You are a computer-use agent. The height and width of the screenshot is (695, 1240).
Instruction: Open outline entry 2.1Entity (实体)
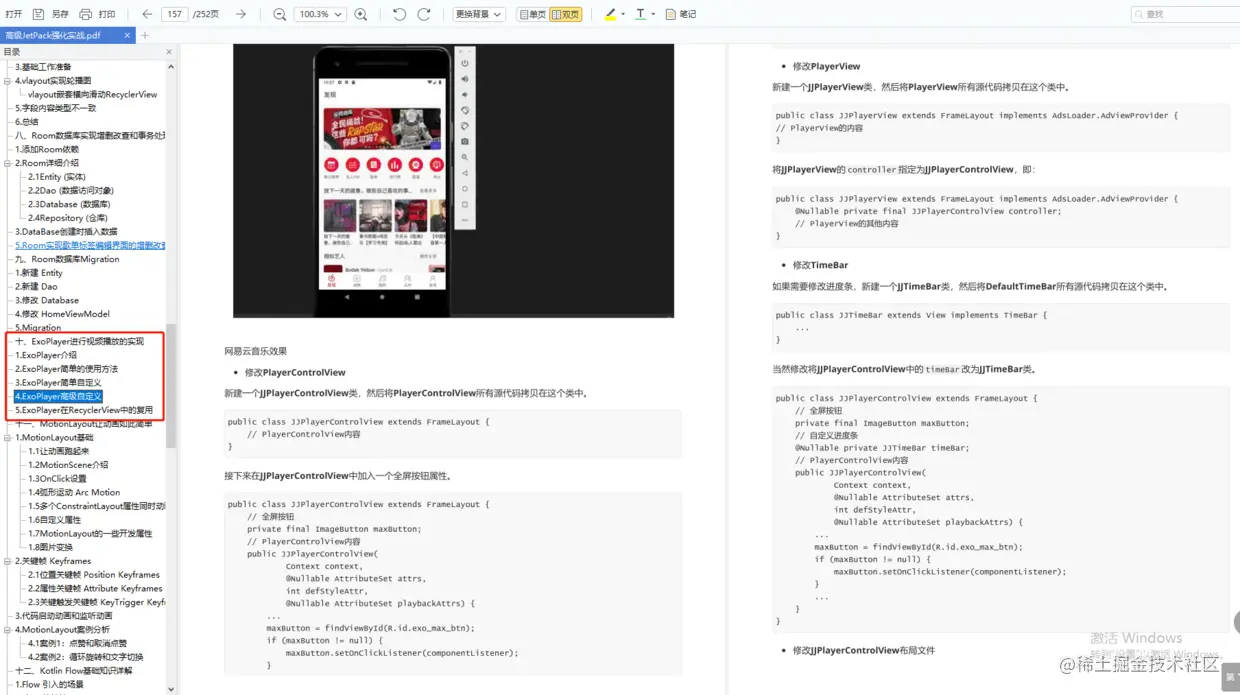(x=57, y=177)
